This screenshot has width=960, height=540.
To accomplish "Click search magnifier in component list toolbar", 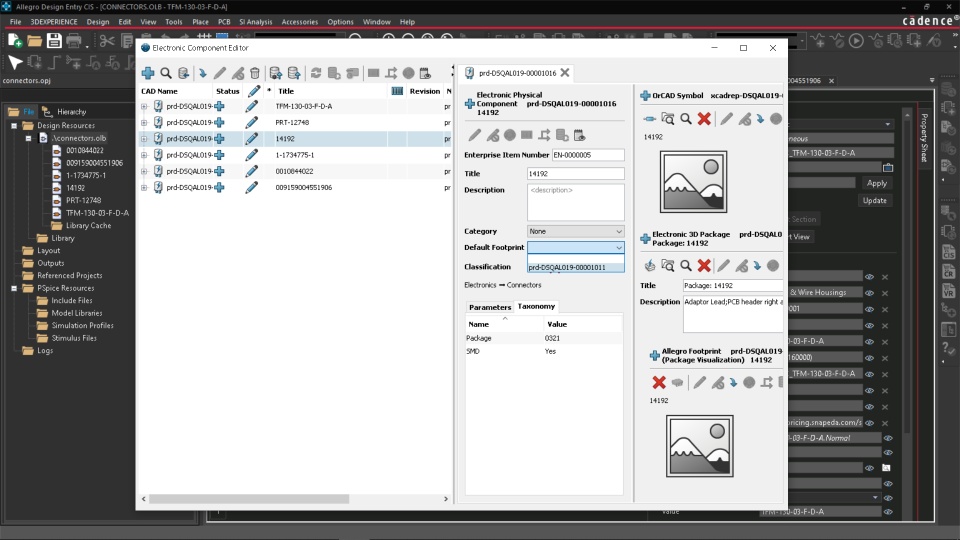I will click(166, 73).
